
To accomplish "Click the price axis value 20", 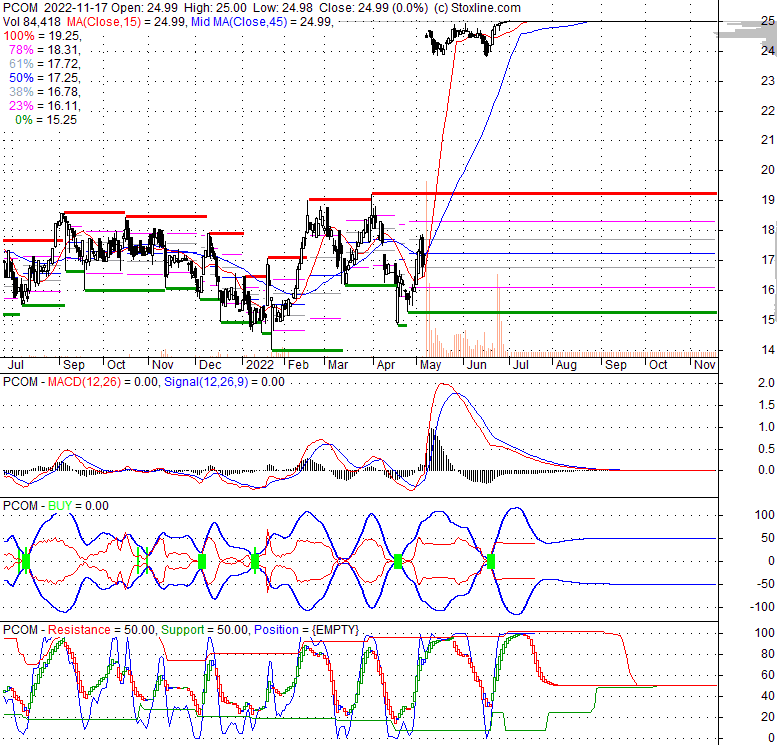I will point(768,170).
